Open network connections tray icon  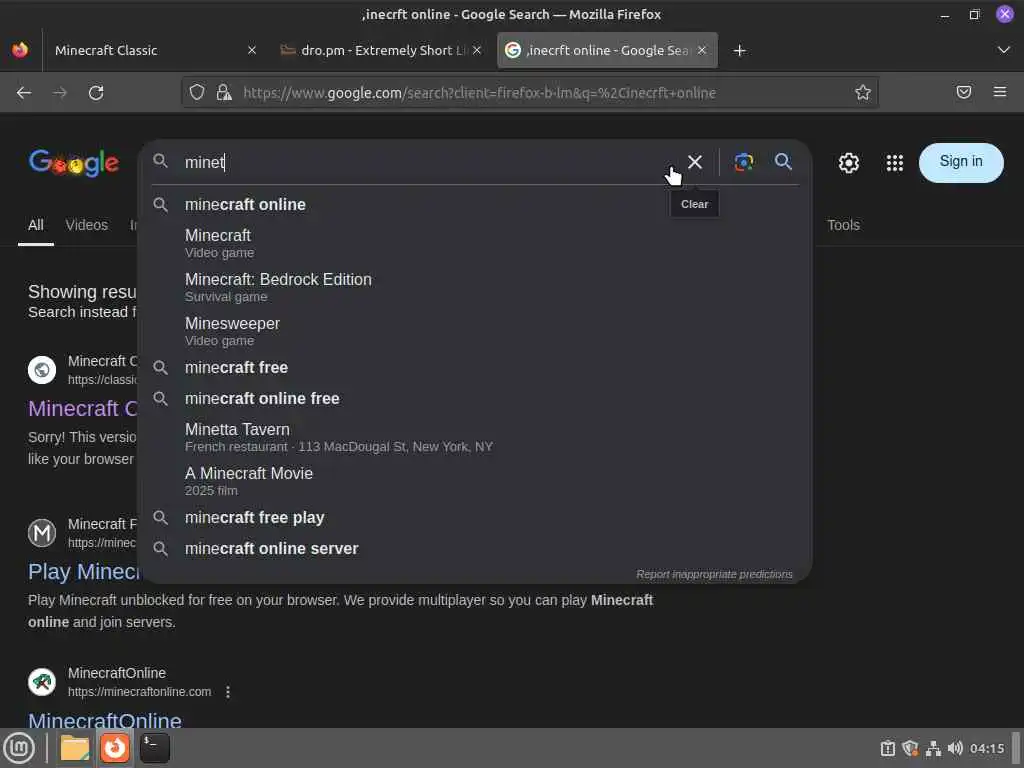point(933,748)
